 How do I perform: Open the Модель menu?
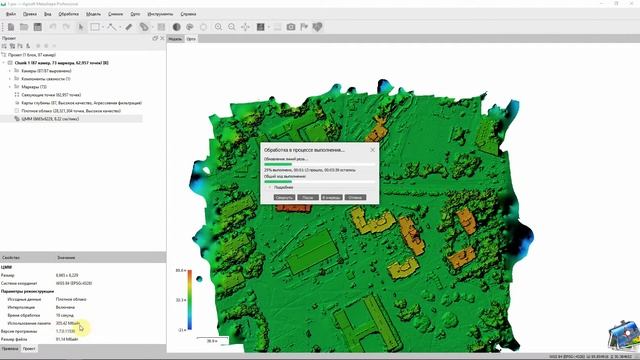pos(93,14)
